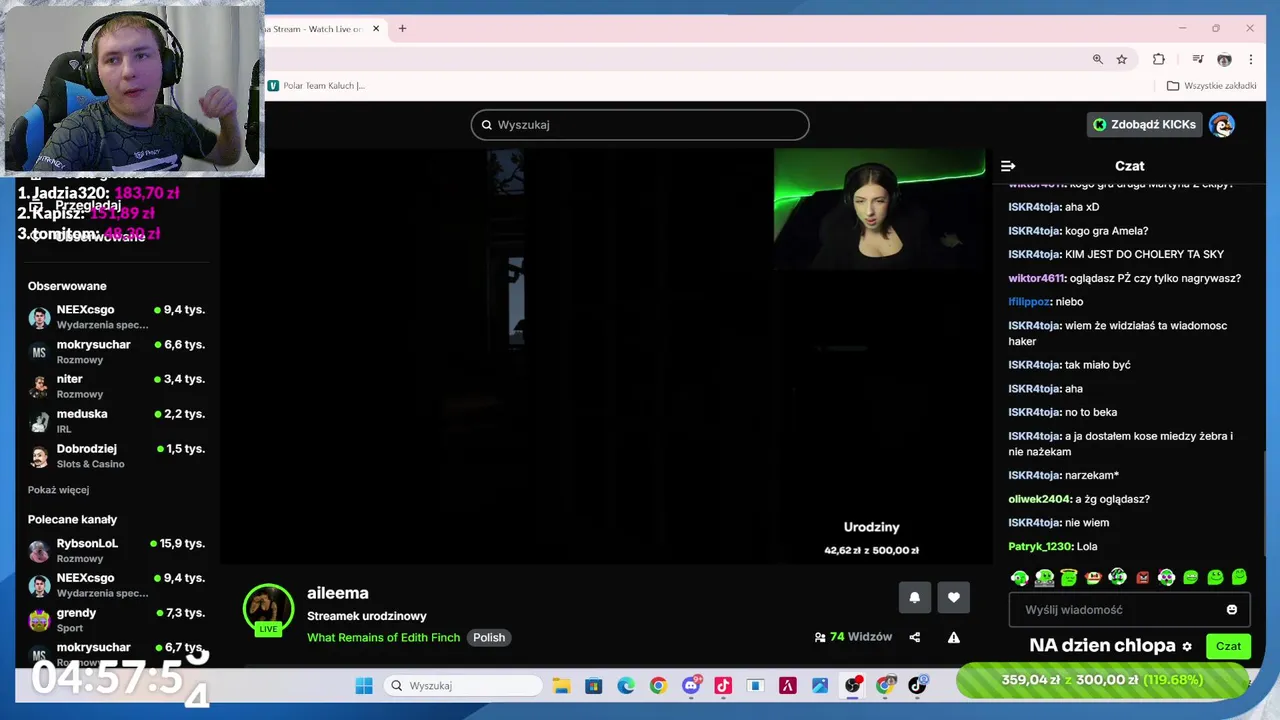
Task: Click username wiktor4611 in chat
Action: click(x=1036, y=278)
